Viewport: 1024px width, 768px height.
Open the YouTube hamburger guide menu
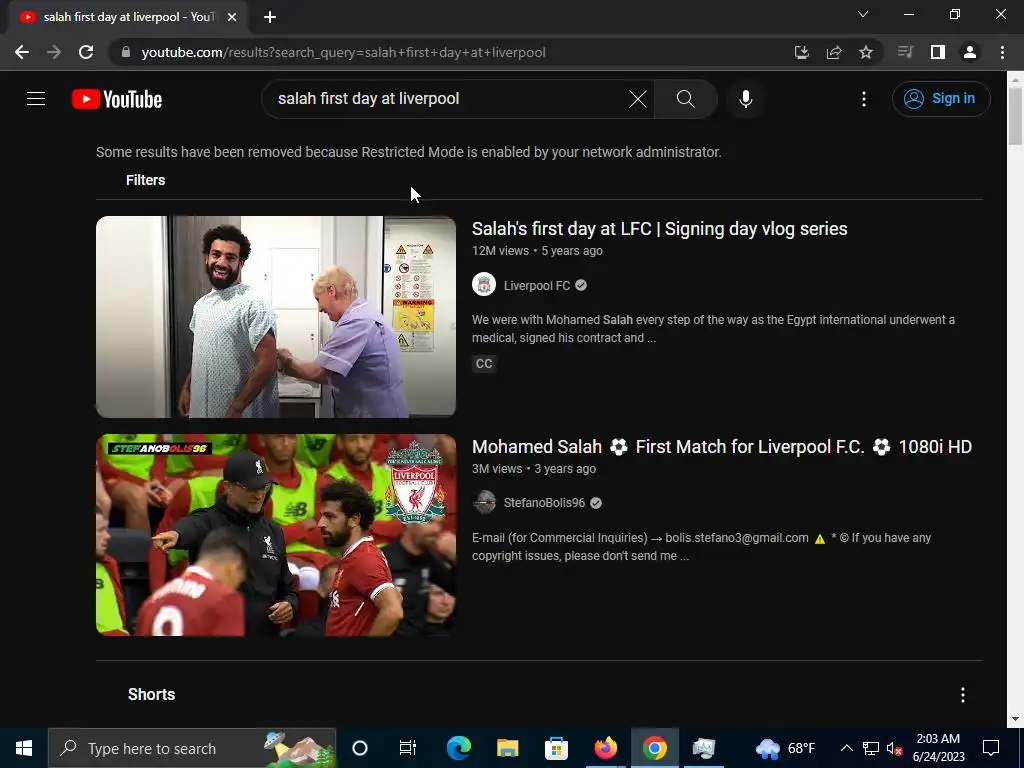[x=36, y=99]
